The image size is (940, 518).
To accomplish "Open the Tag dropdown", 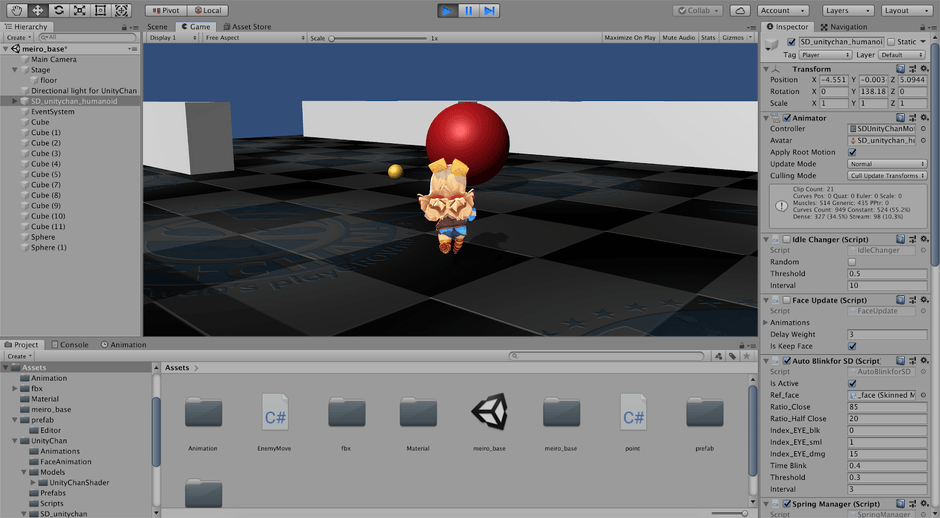I will click(825, 55).
